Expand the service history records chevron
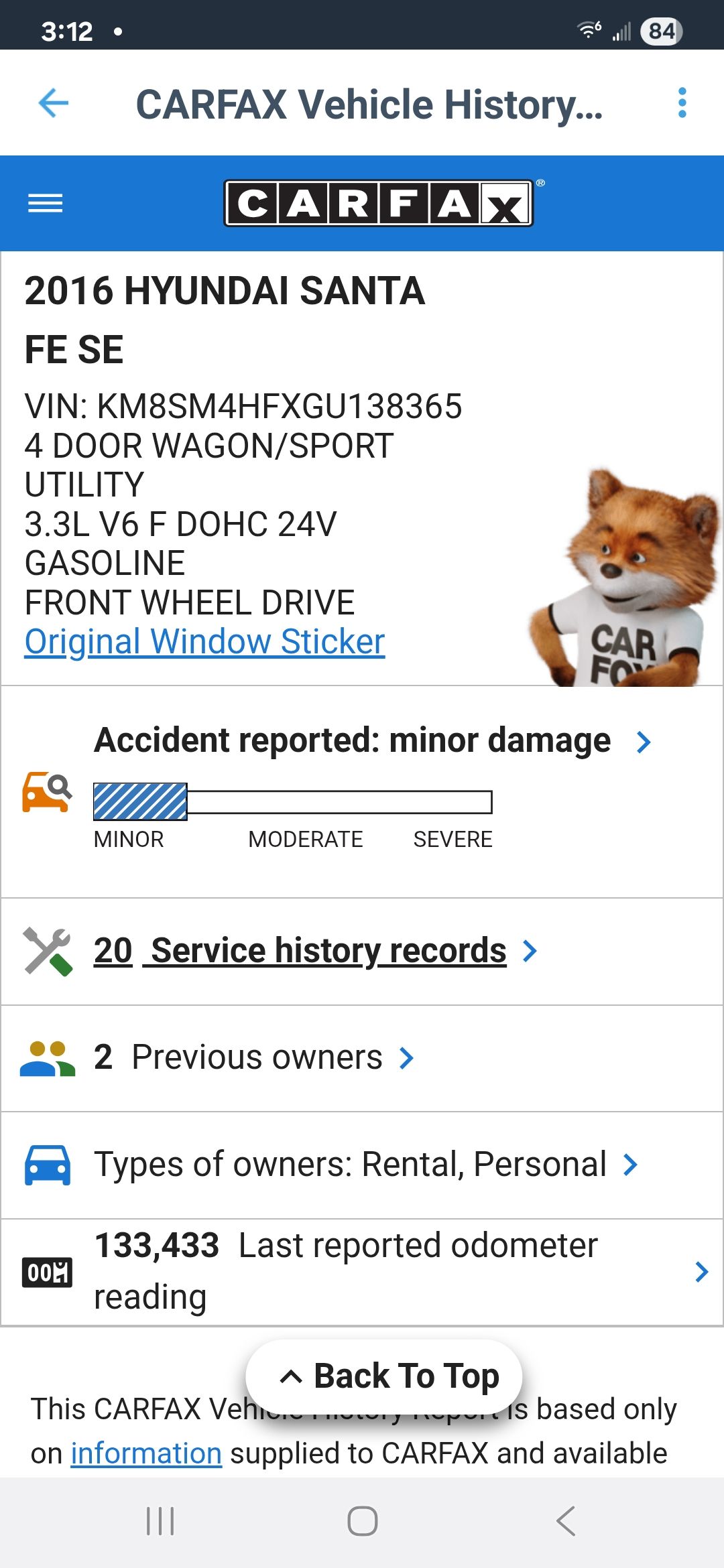 click(530, 951)
